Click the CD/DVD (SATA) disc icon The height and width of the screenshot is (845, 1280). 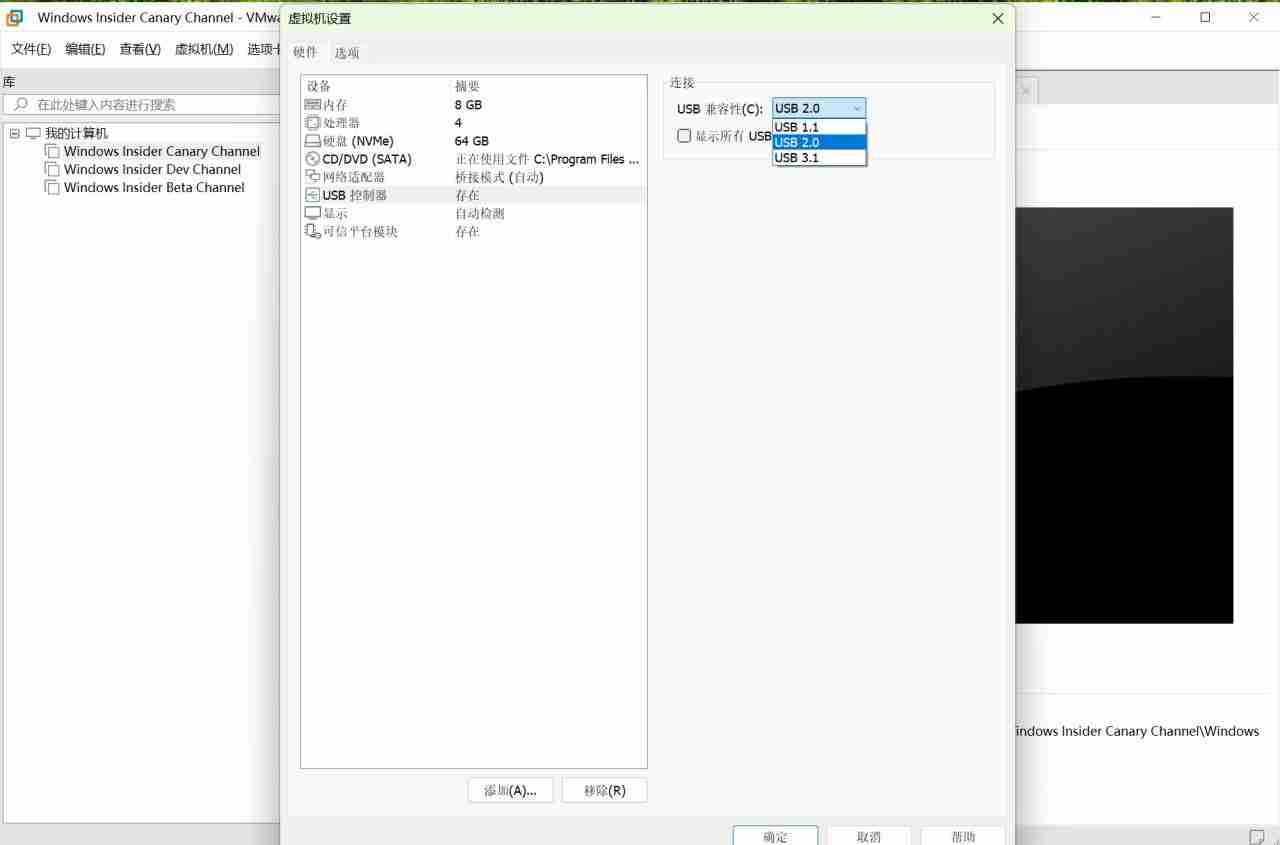click(x=311, y=158)
